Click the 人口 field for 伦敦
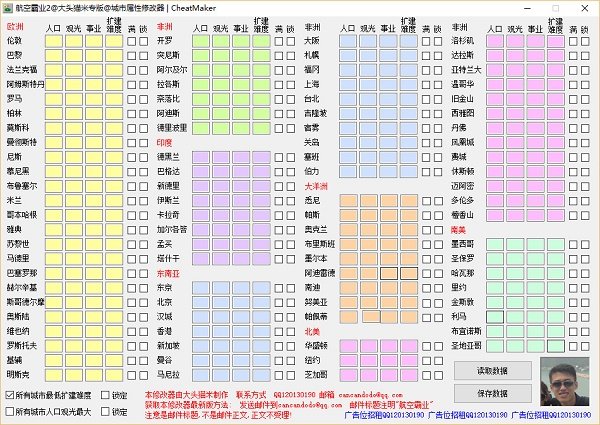Viewport: 600px width, 425px height. (54, 41)
